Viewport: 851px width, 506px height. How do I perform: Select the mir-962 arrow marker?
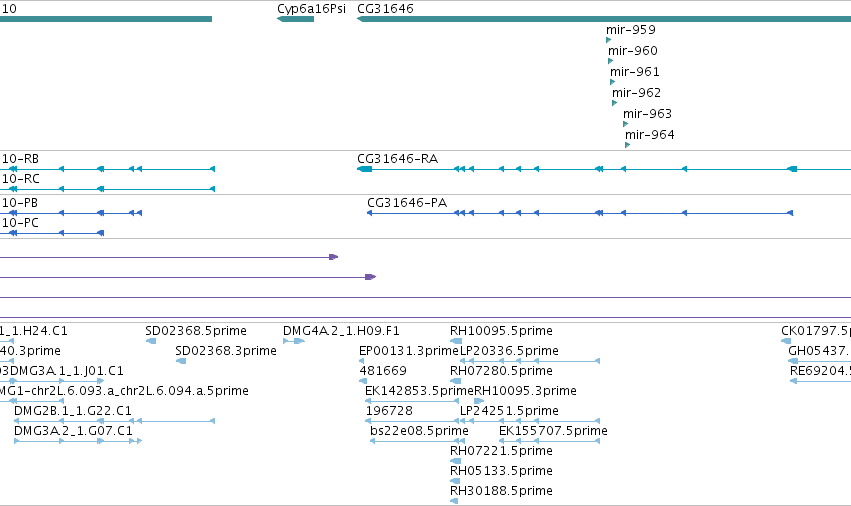(x=614, y=103)
